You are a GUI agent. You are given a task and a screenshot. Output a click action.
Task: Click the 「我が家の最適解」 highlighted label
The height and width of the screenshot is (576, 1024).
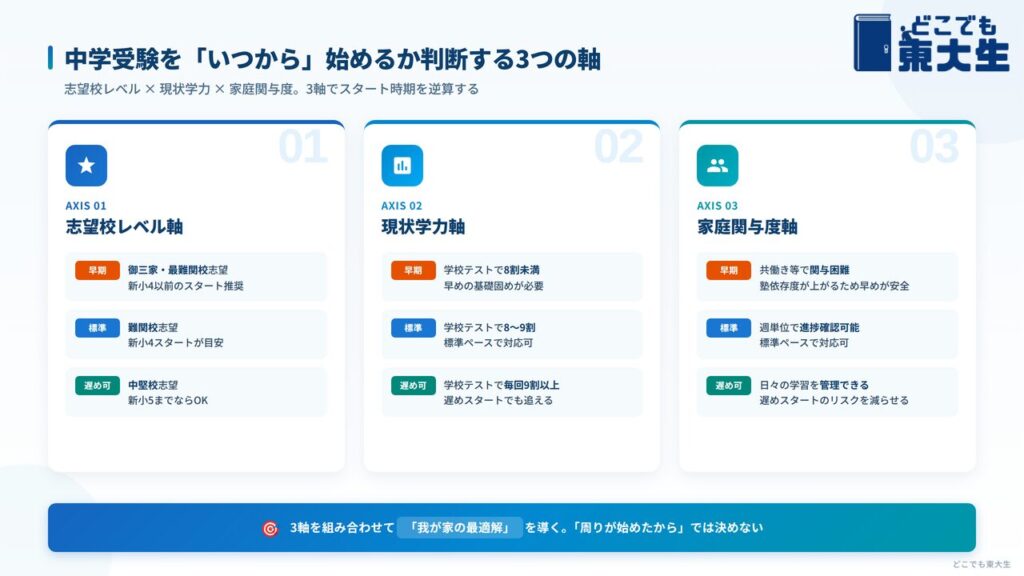click(460, 528)
